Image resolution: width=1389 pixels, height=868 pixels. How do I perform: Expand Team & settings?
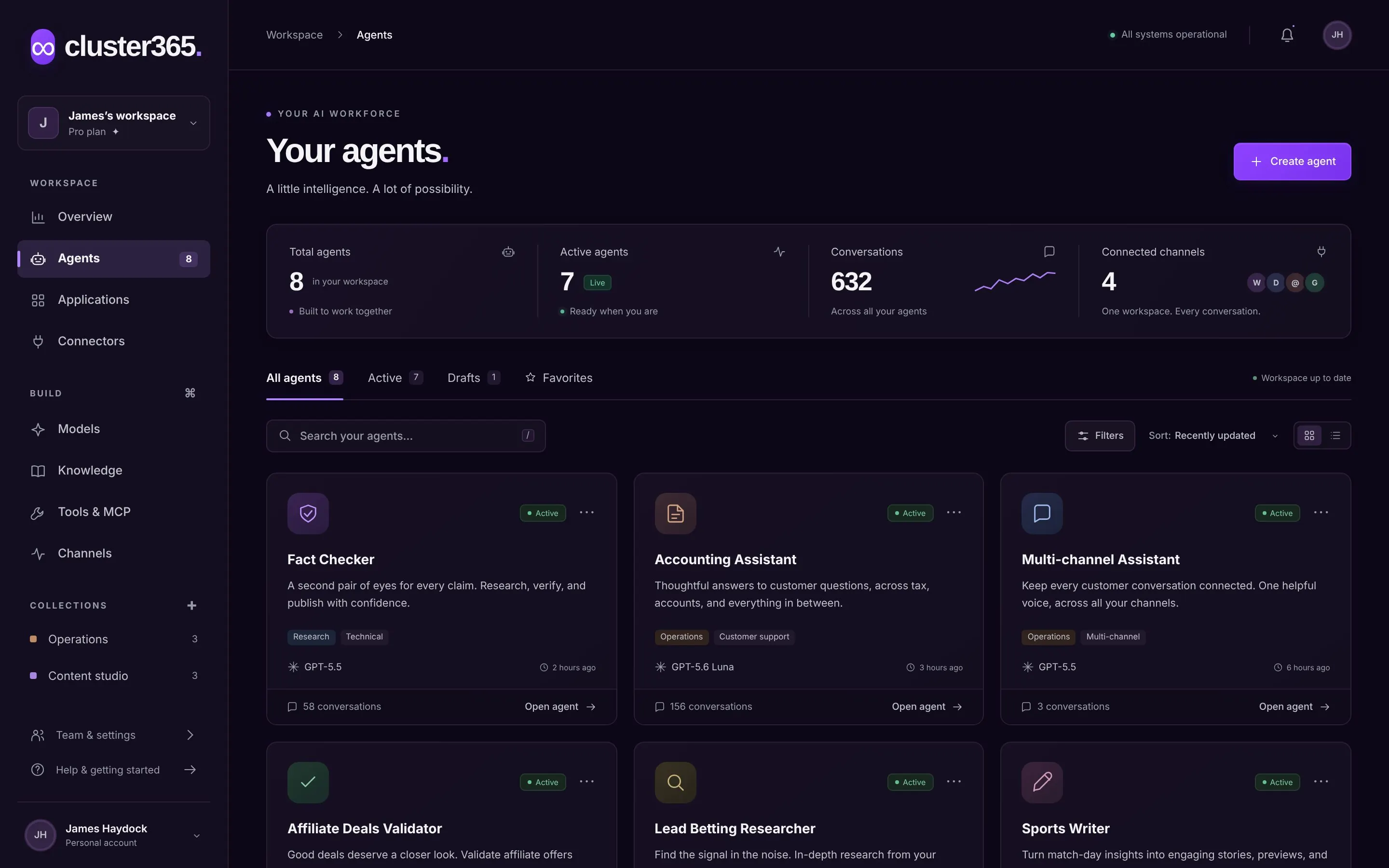click(x=114, y=735)
